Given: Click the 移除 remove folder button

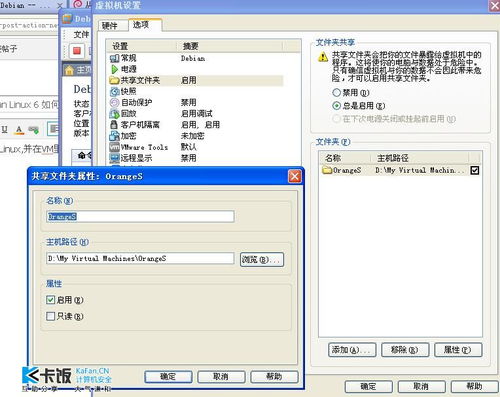Looking at the screenshot, I should (405, 350).
